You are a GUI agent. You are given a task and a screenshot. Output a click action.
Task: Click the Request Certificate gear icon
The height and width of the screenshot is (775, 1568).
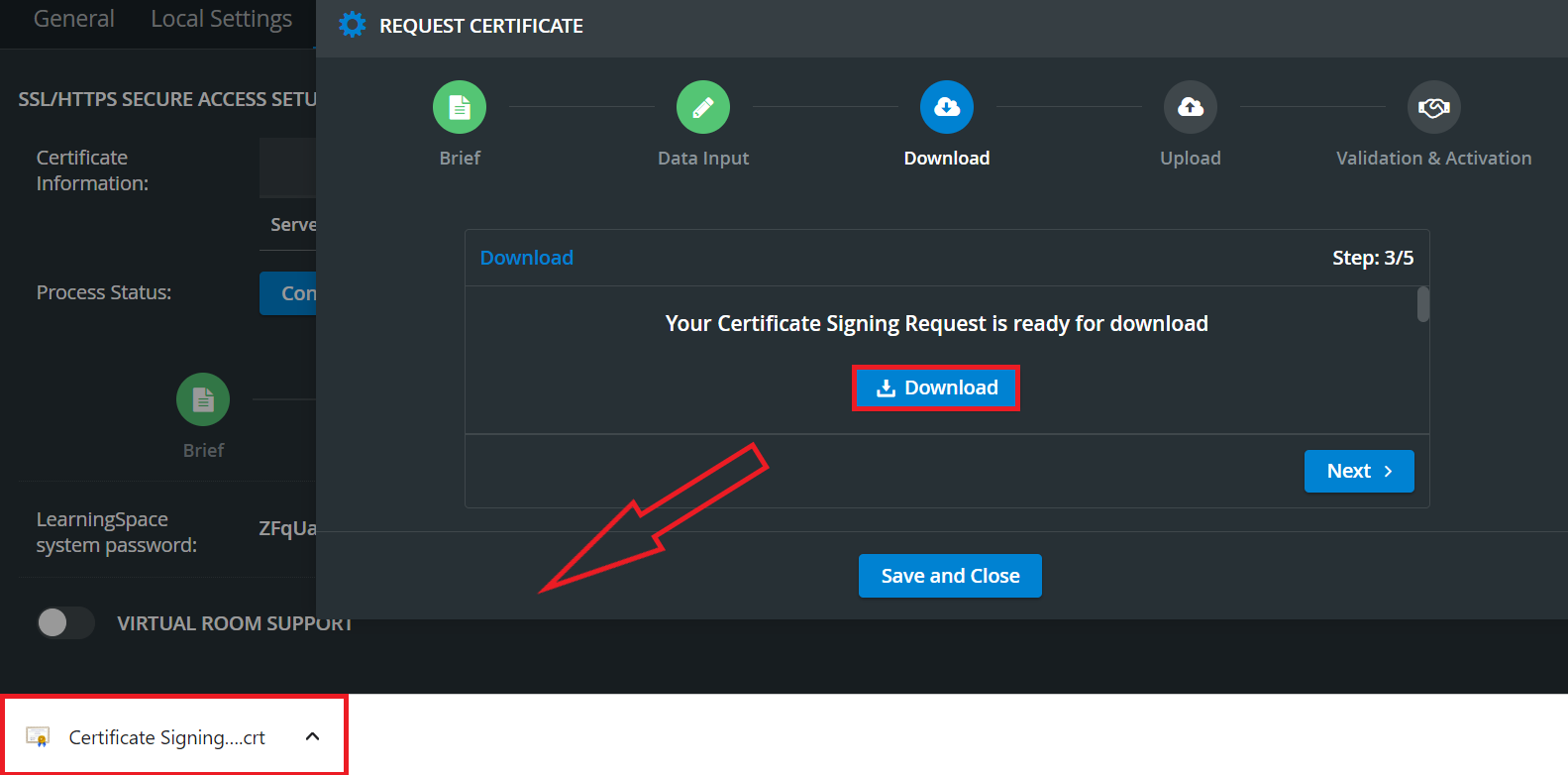(x=352, y=25)
